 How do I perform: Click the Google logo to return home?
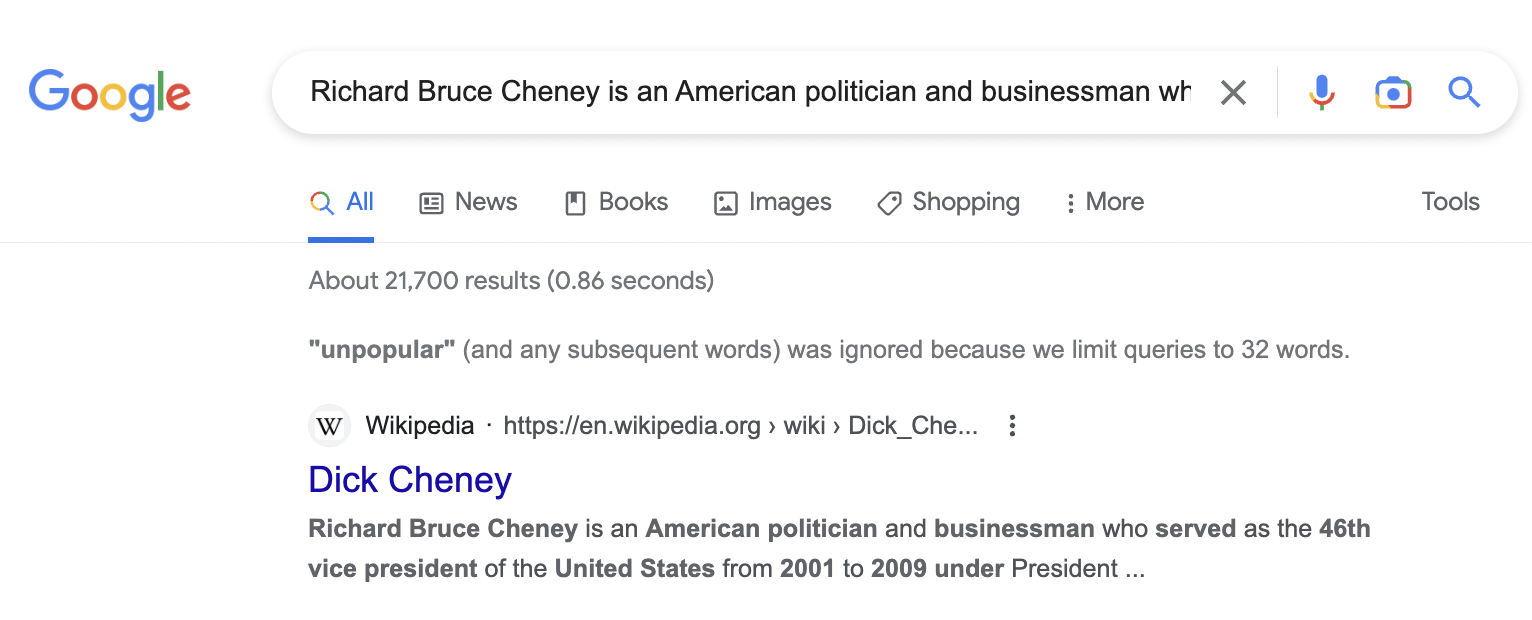(110, 93)
